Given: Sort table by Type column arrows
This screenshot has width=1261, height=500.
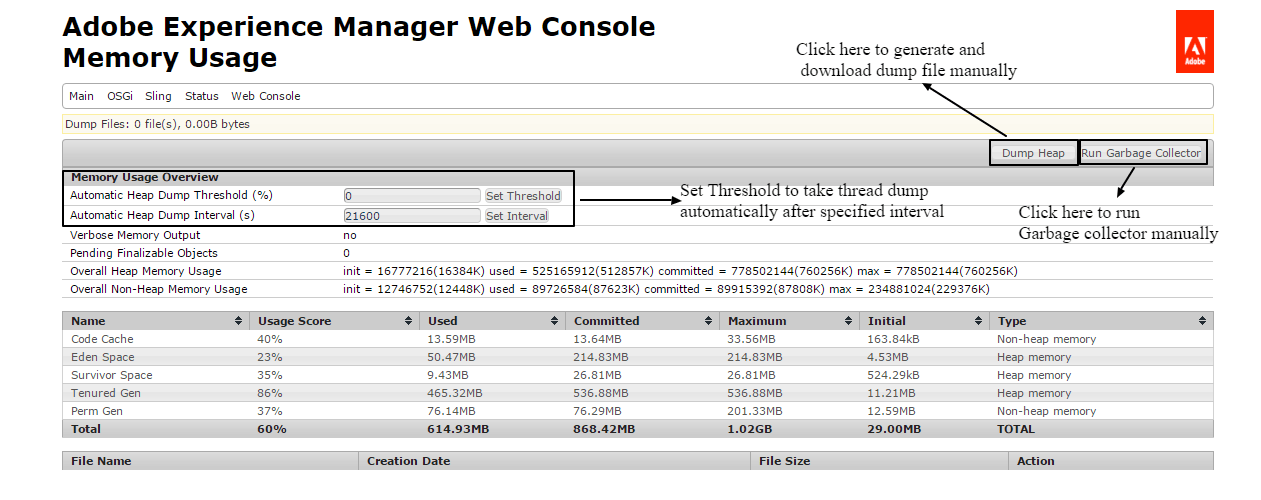Looking at the screenshot, I should tap(1202, 321).
